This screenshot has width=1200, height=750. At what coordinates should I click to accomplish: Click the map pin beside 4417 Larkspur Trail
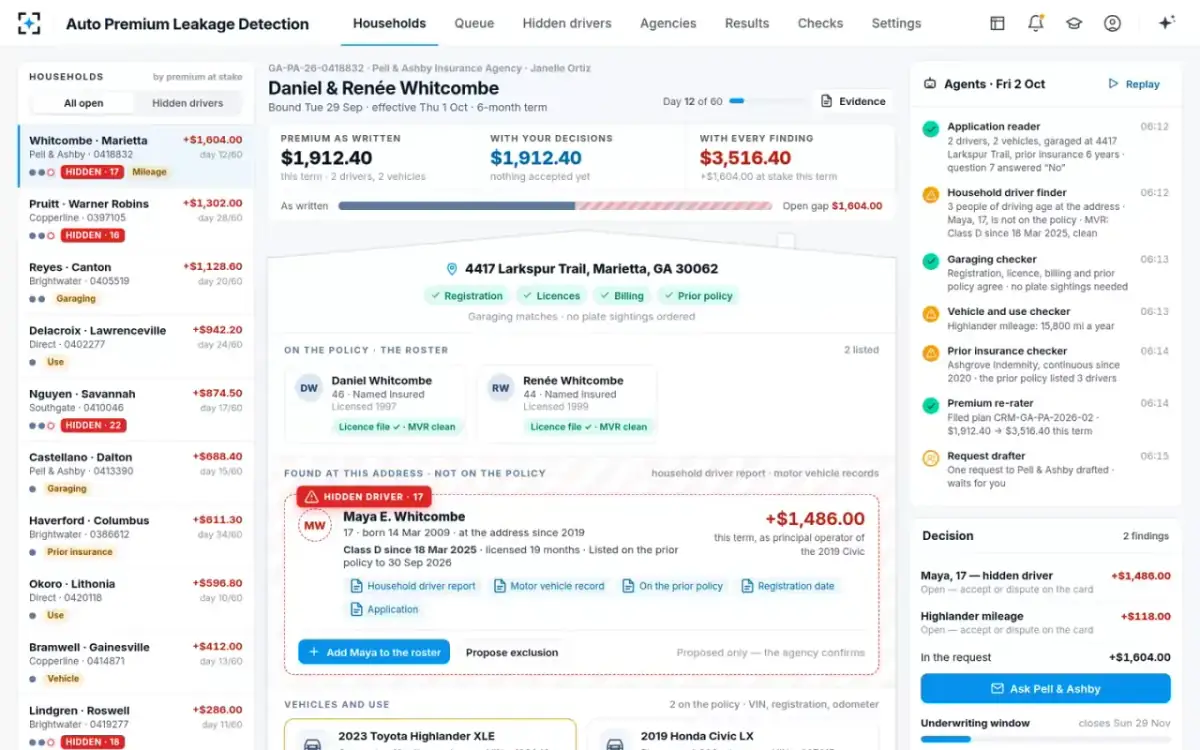pos(452,269)
